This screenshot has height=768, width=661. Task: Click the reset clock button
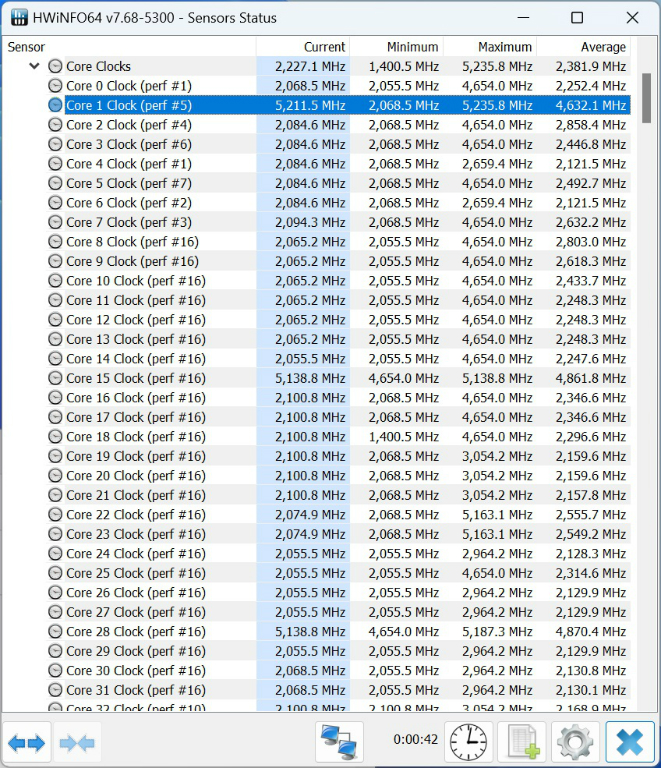click(468, 742)
